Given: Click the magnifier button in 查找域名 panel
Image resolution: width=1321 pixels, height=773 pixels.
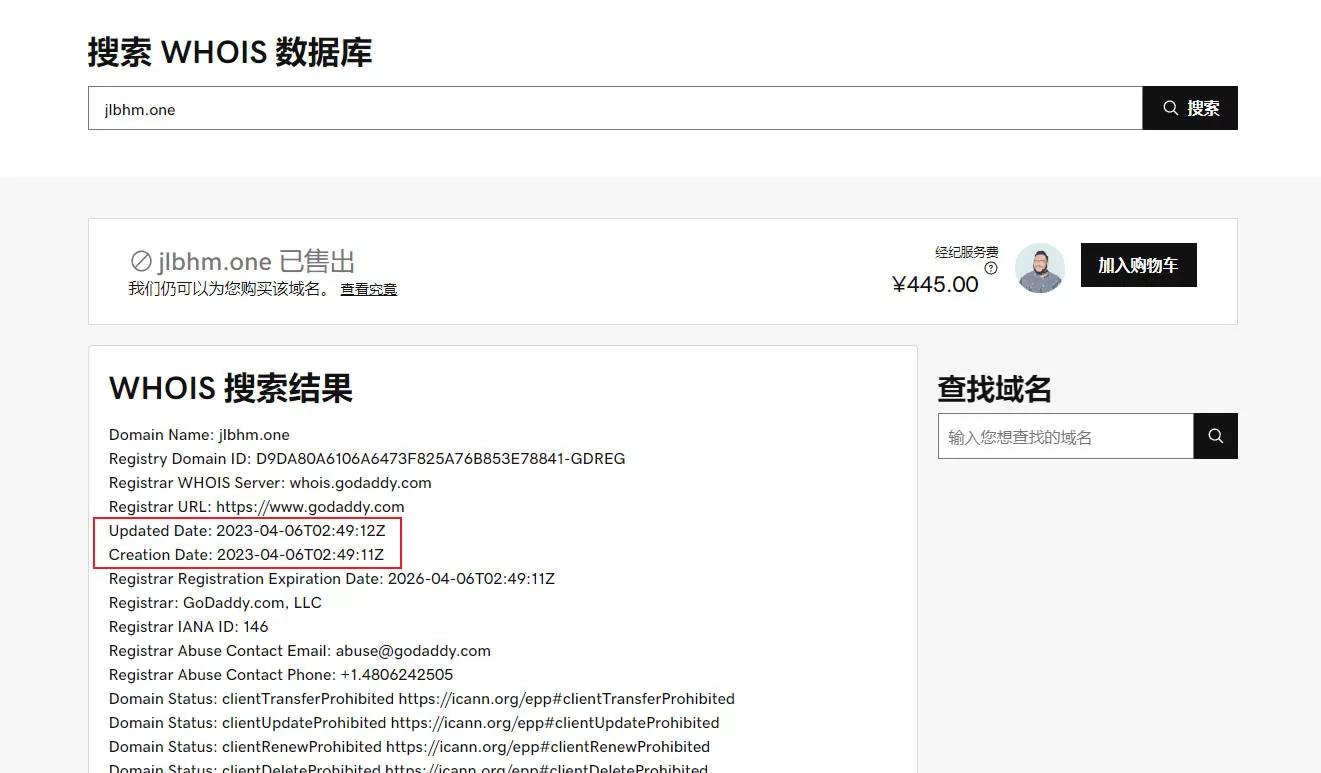Looking at the screenshot, I should [1215, 436].
